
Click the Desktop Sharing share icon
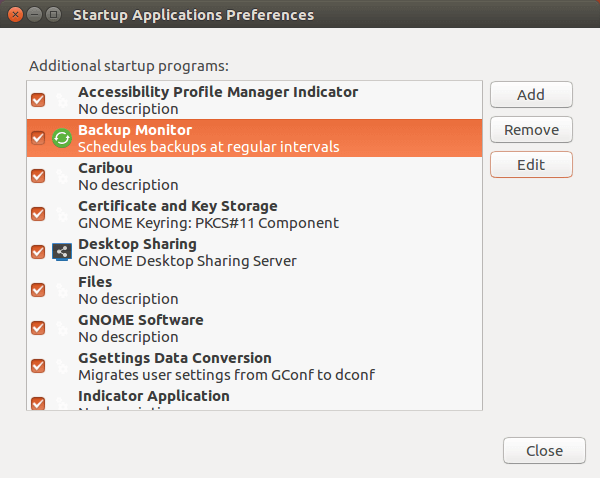click(62, 252)
